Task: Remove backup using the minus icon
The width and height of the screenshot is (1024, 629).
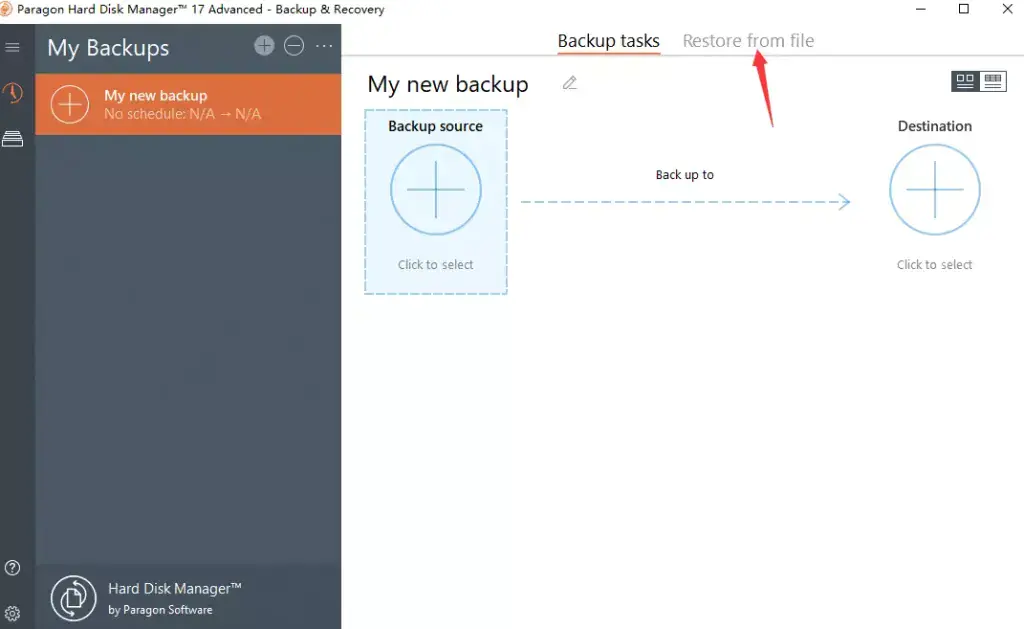Action: pyautogui.click(x=294, y=46)
